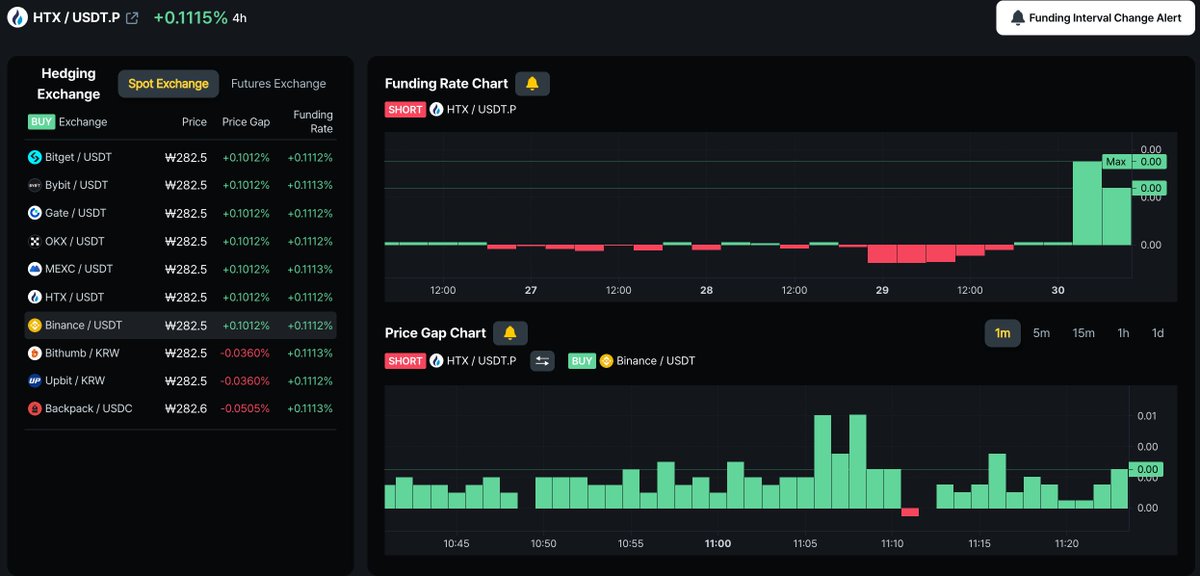
Task: Click the Upbit exchange logo
Action: 34,381
